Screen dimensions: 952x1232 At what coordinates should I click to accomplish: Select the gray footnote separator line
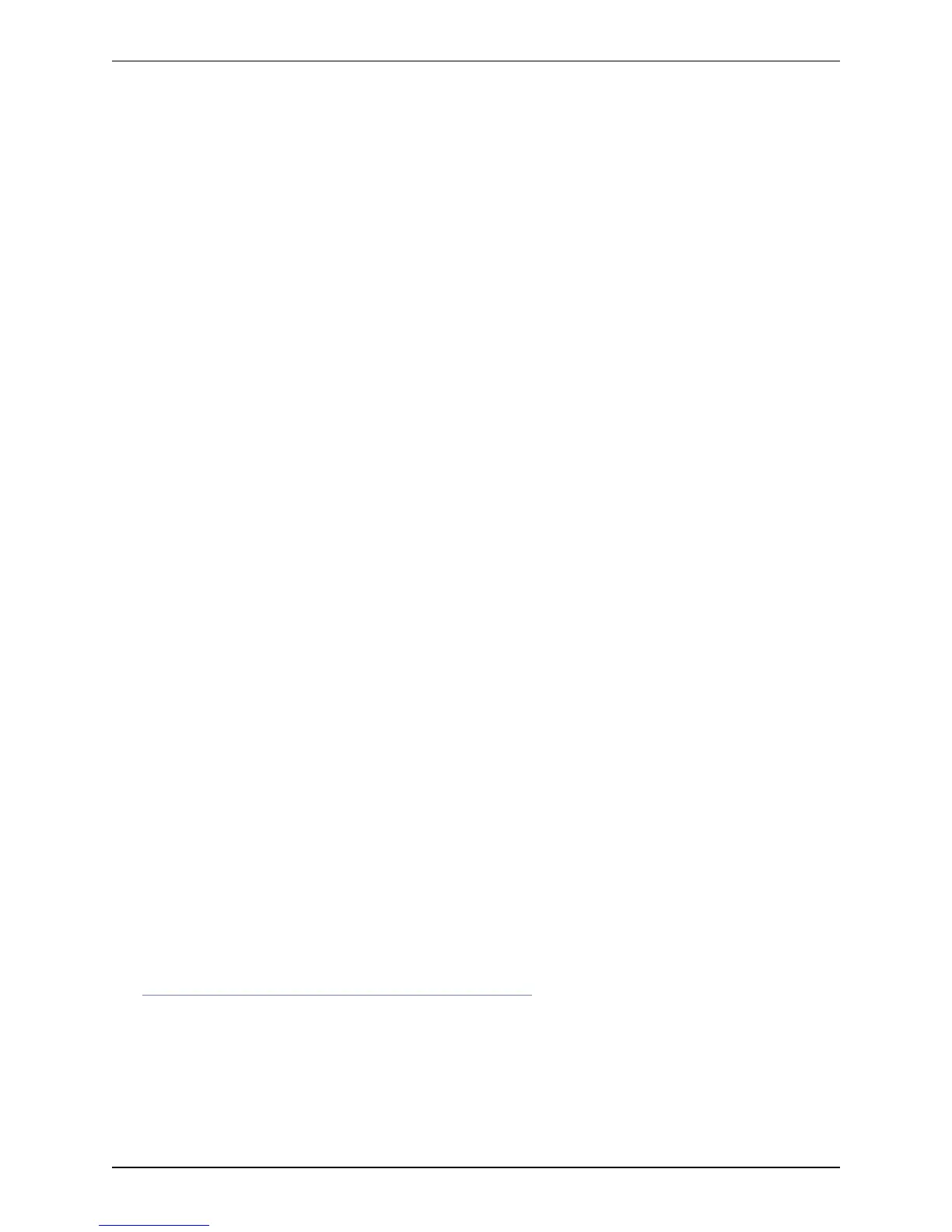(337, 994)
